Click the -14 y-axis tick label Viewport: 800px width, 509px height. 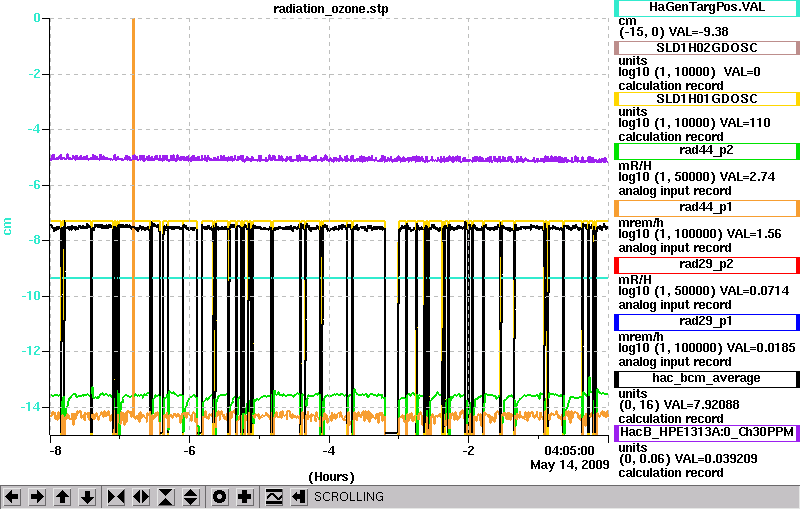point(31,407)
